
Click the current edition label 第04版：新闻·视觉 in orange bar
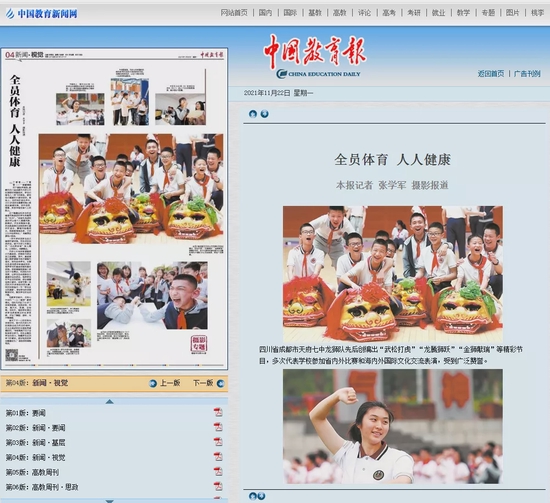click(37, 383)
